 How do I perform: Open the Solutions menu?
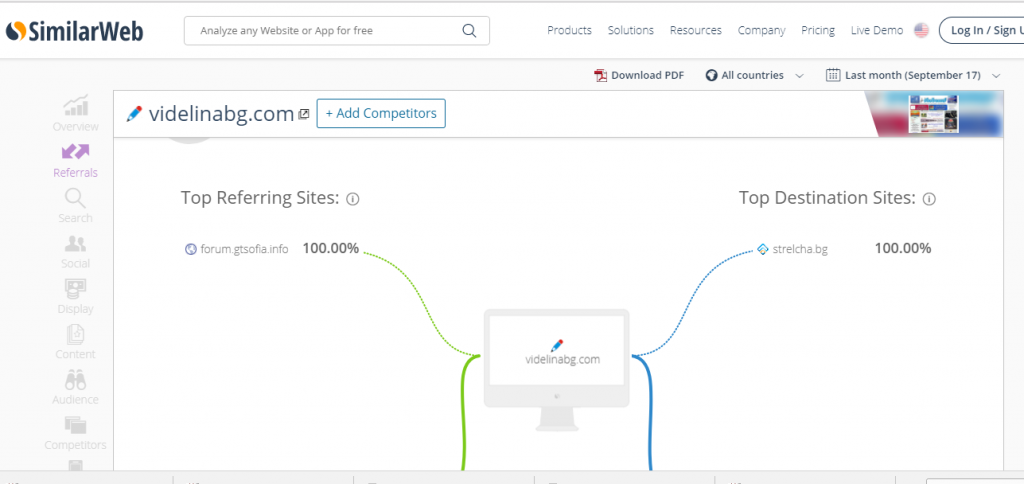tap(630, 30)
